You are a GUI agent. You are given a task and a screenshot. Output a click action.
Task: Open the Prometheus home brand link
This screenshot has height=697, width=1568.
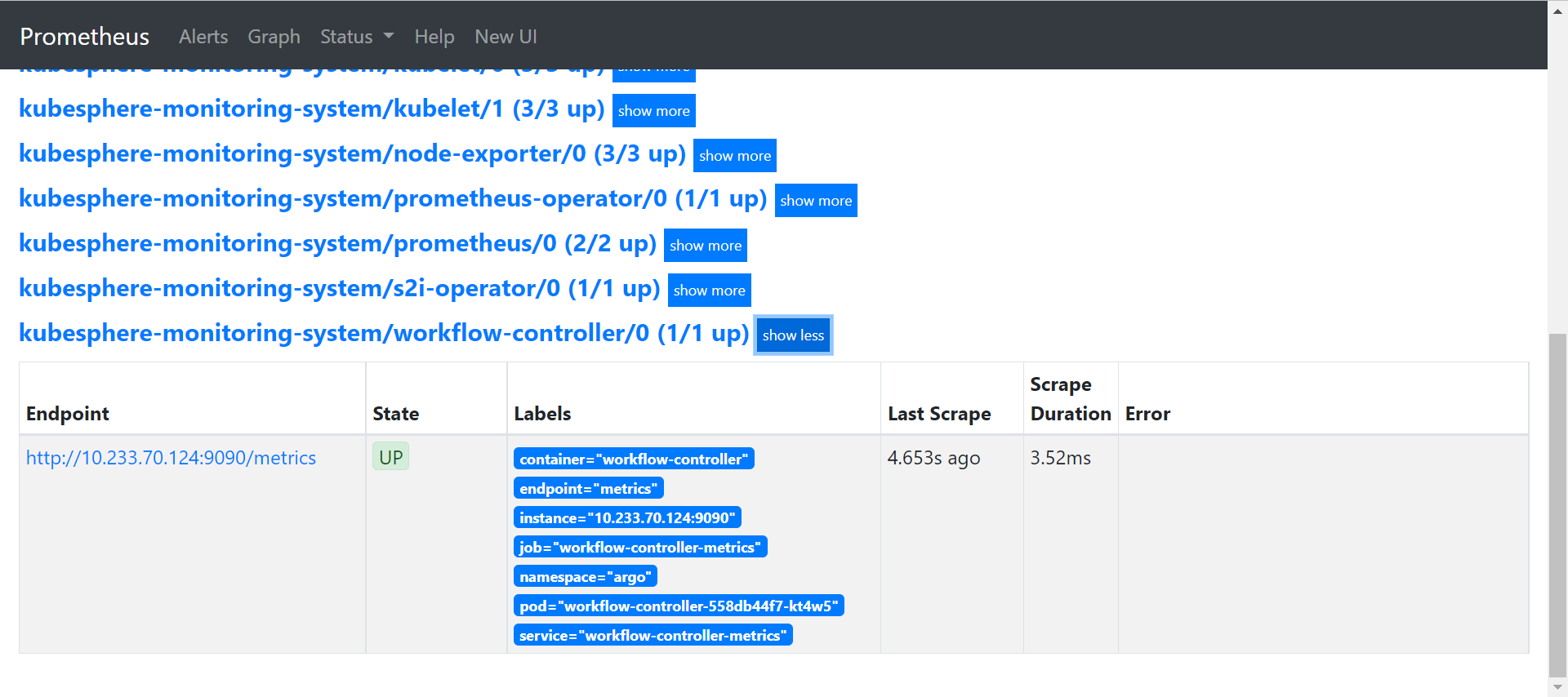(x=84, y=37)
